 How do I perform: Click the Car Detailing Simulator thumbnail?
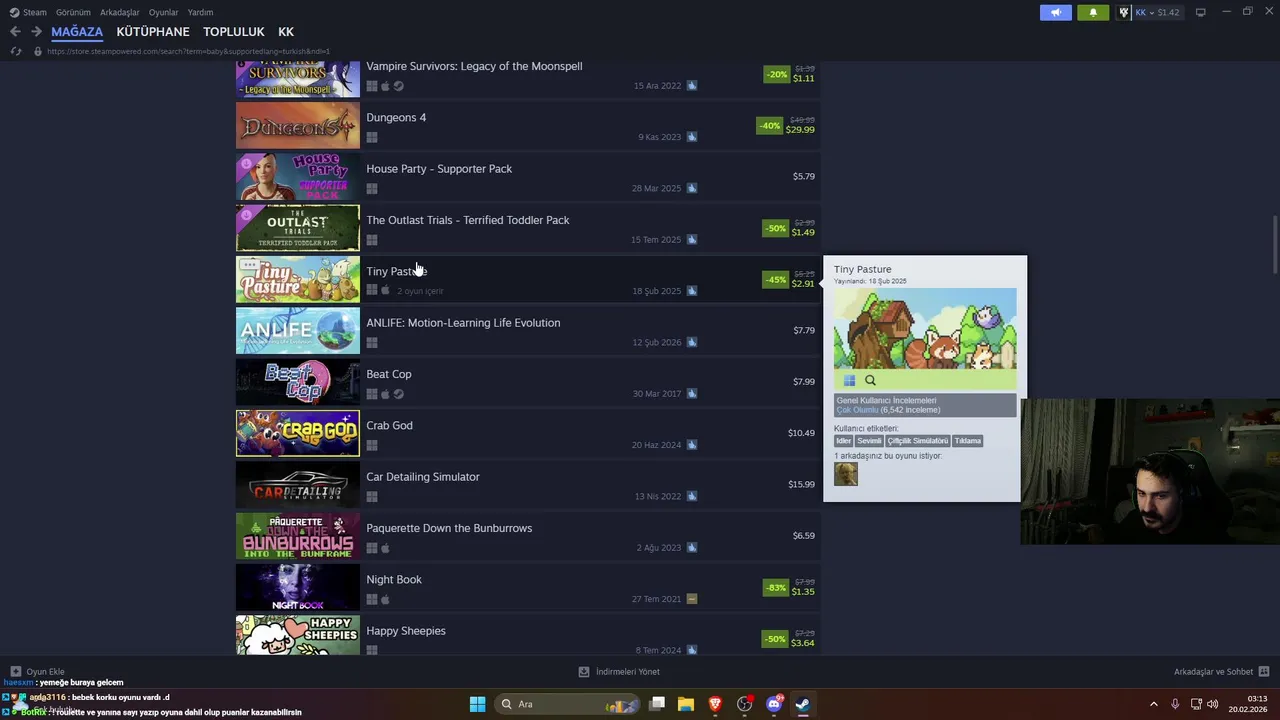(x=298, y=485)
